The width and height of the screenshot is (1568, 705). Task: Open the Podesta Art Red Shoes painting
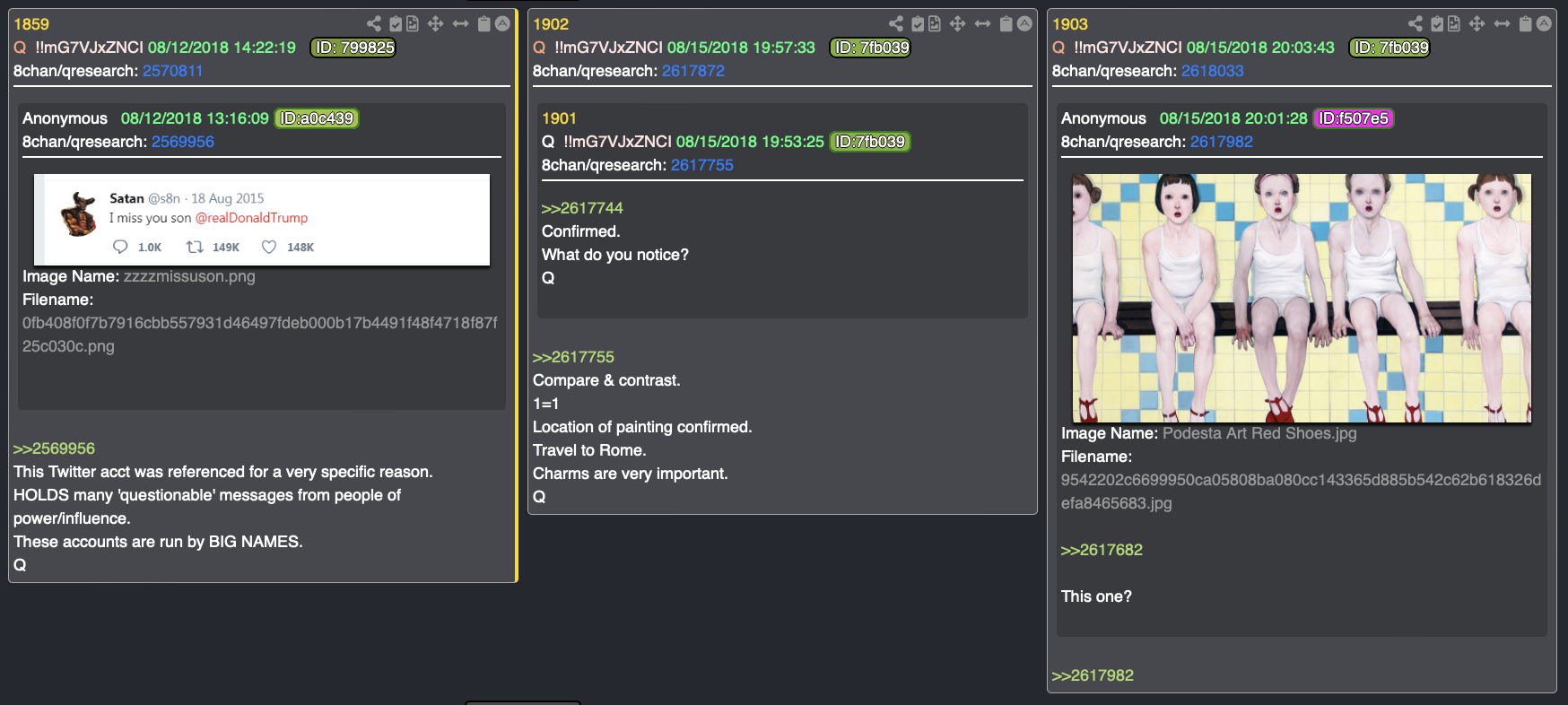click(x=1302, y=298)
